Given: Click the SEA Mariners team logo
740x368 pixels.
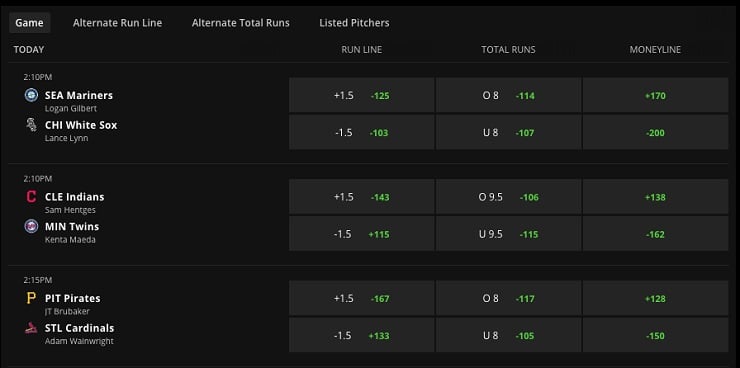Looking at the screenshot, I should tap(31, 95).
